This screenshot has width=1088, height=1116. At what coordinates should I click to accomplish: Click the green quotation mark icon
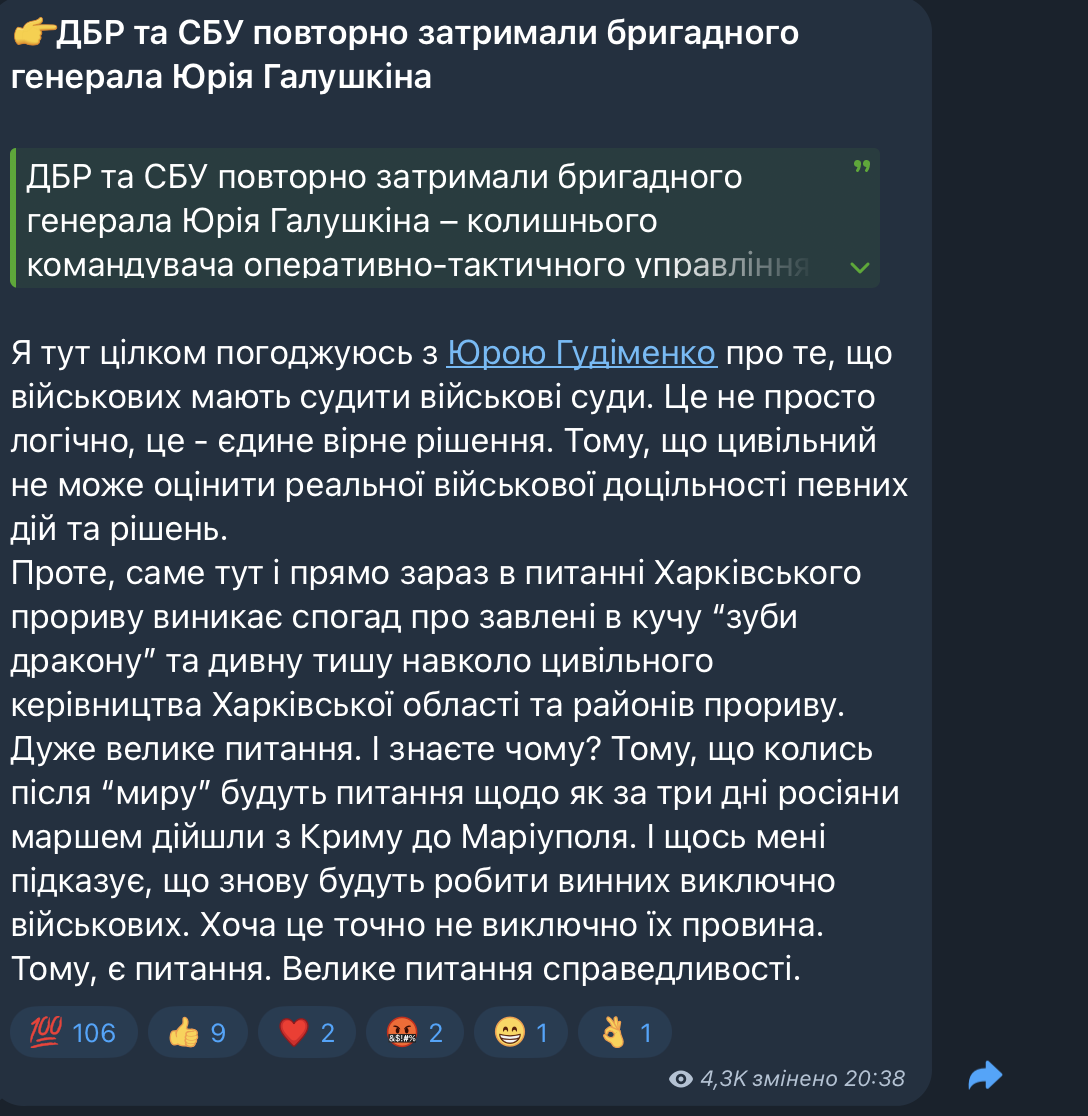pos(862,167)
